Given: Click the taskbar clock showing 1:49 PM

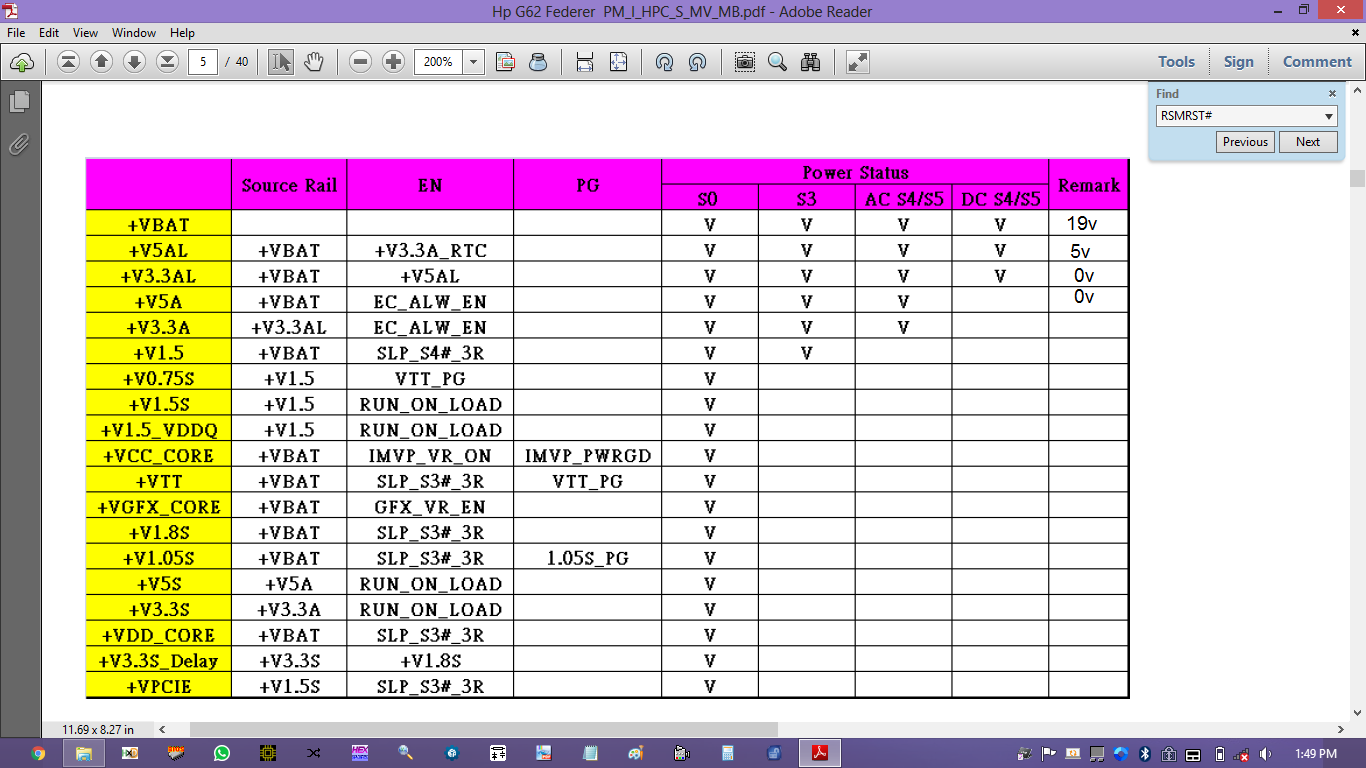Looking at the screenshot, I should point(1315,753).
